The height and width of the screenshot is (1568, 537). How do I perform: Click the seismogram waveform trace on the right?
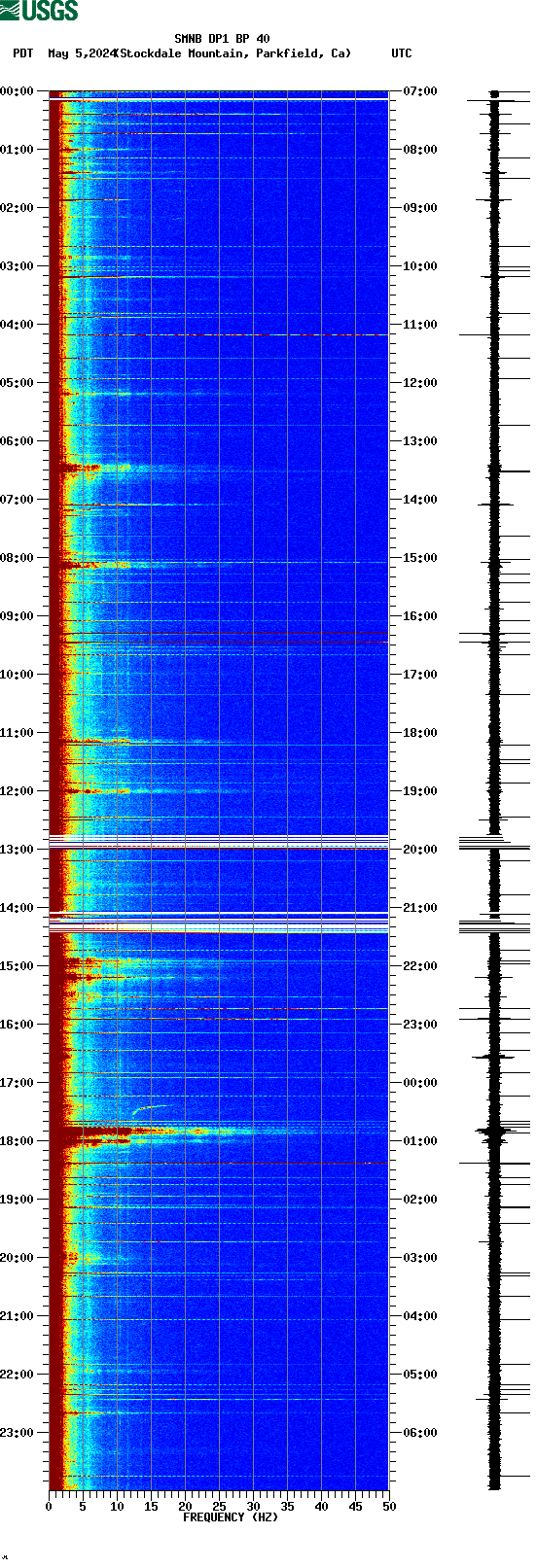point(494,790)
